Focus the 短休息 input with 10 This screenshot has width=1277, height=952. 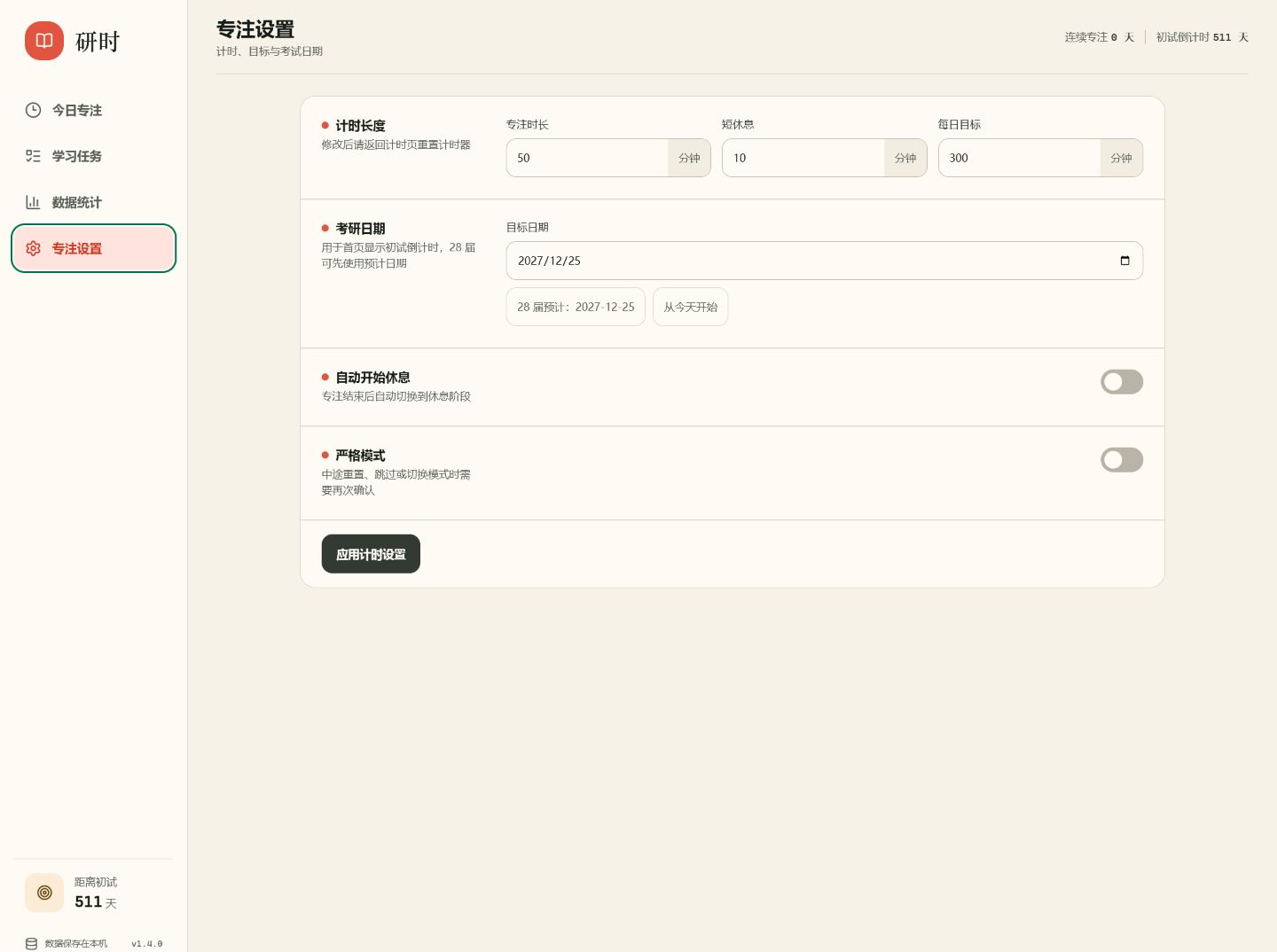coord(803,158)
